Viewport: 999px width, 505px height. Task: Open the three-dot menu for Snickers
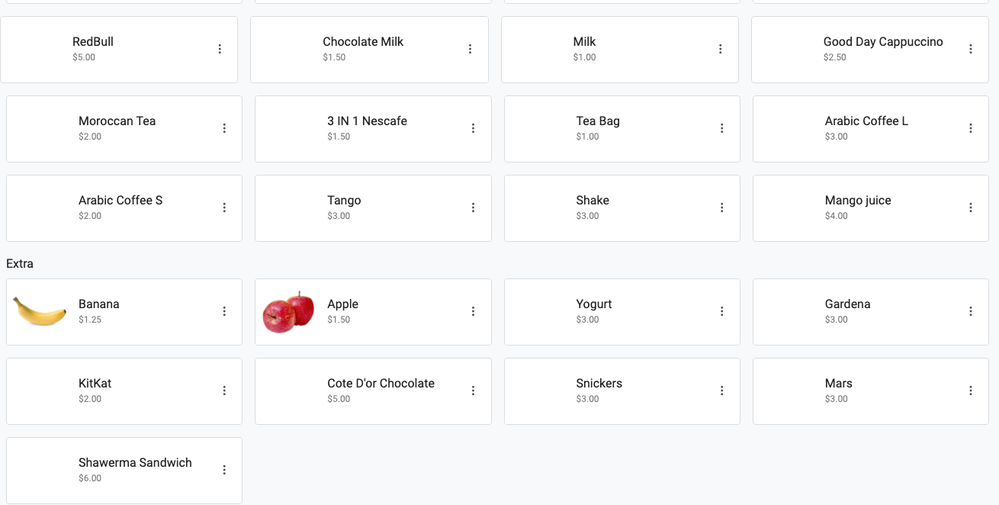722,390
